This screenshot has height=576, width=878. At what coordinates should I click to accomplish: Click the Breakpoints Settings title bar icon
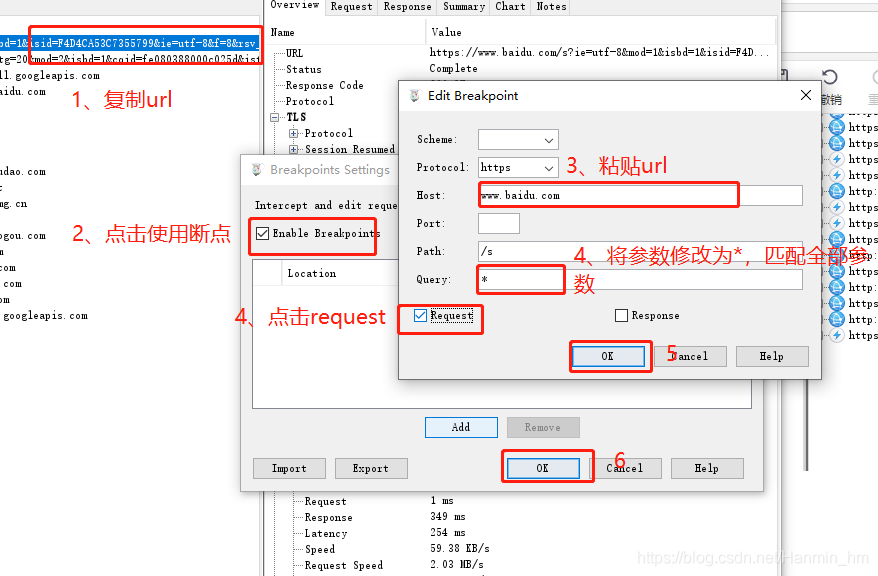(256, 170)
